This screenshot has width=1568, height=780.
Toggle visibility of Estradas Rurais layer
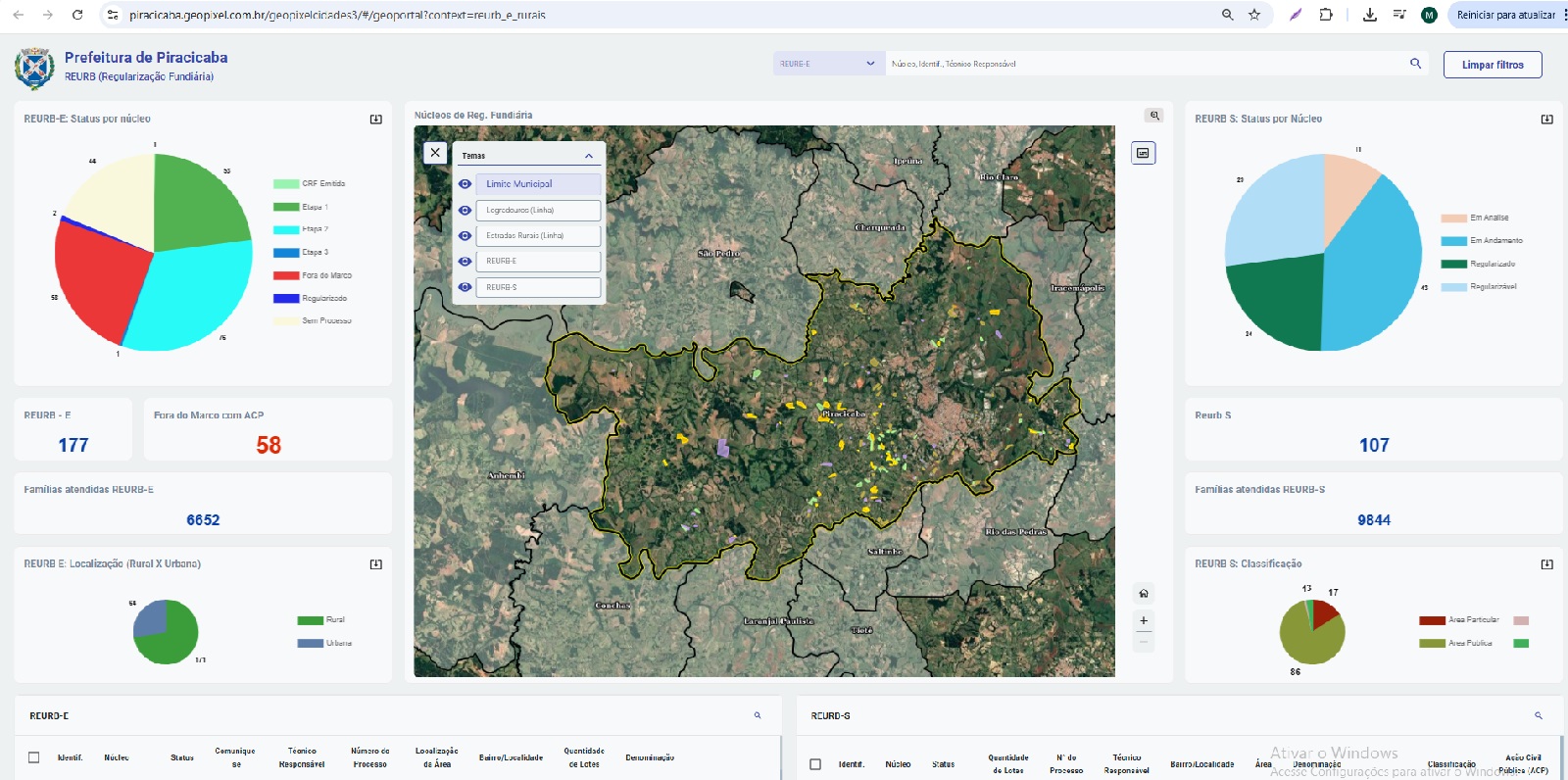465,236
